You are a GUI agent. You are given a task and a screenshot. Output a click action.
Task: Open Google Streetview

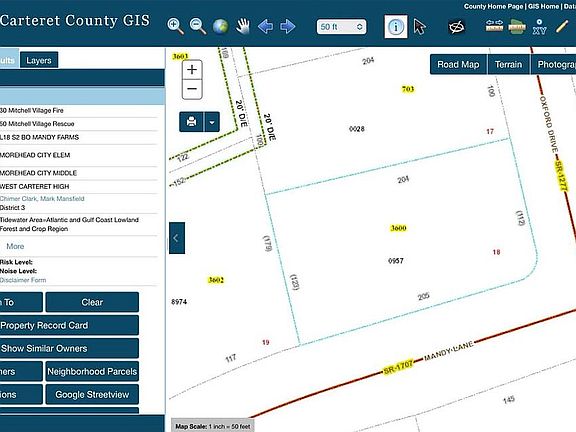point(92,395)
